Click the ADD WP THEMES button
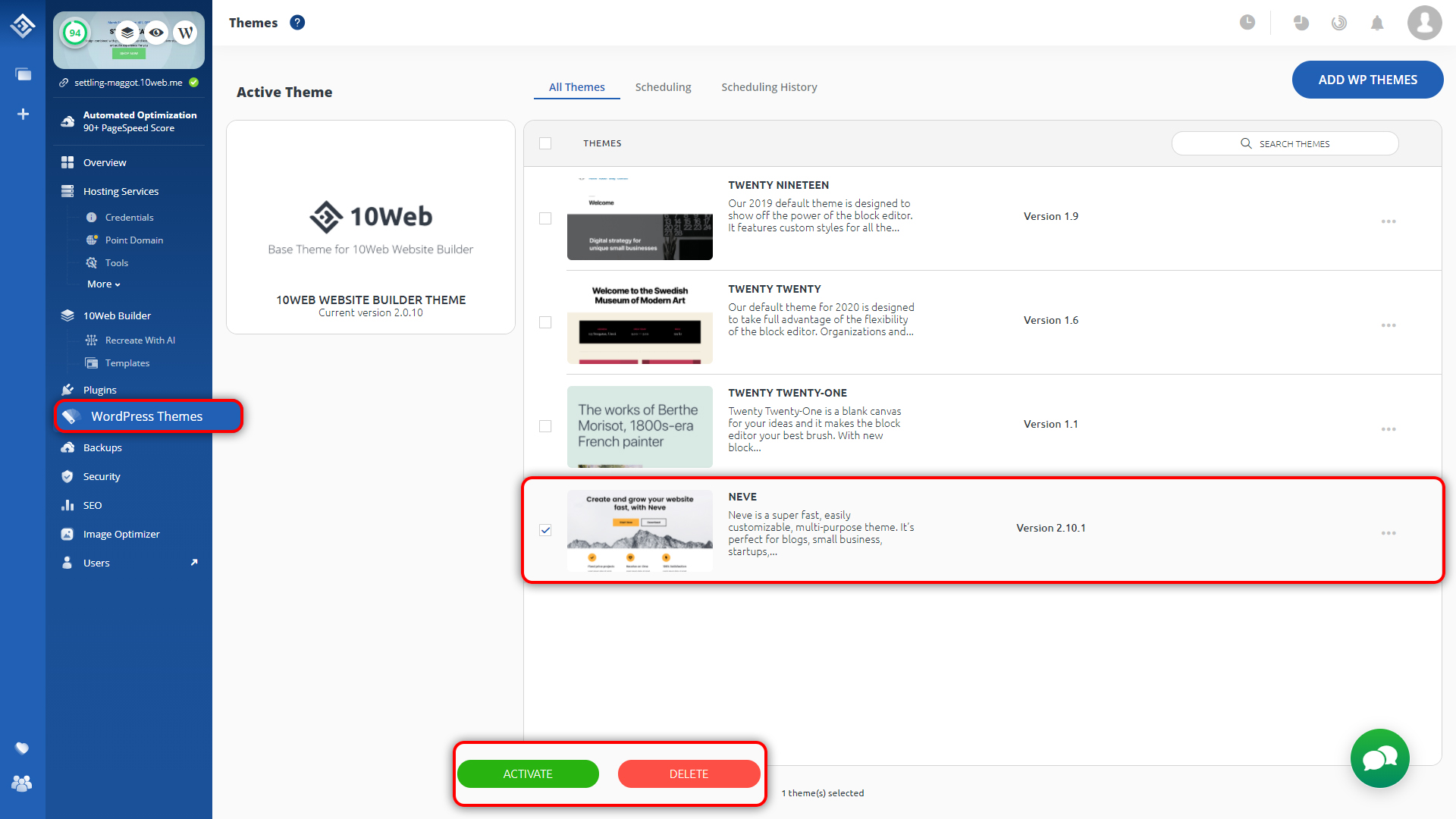This screenshot has width=1456, height=819. pos(1367,80)
